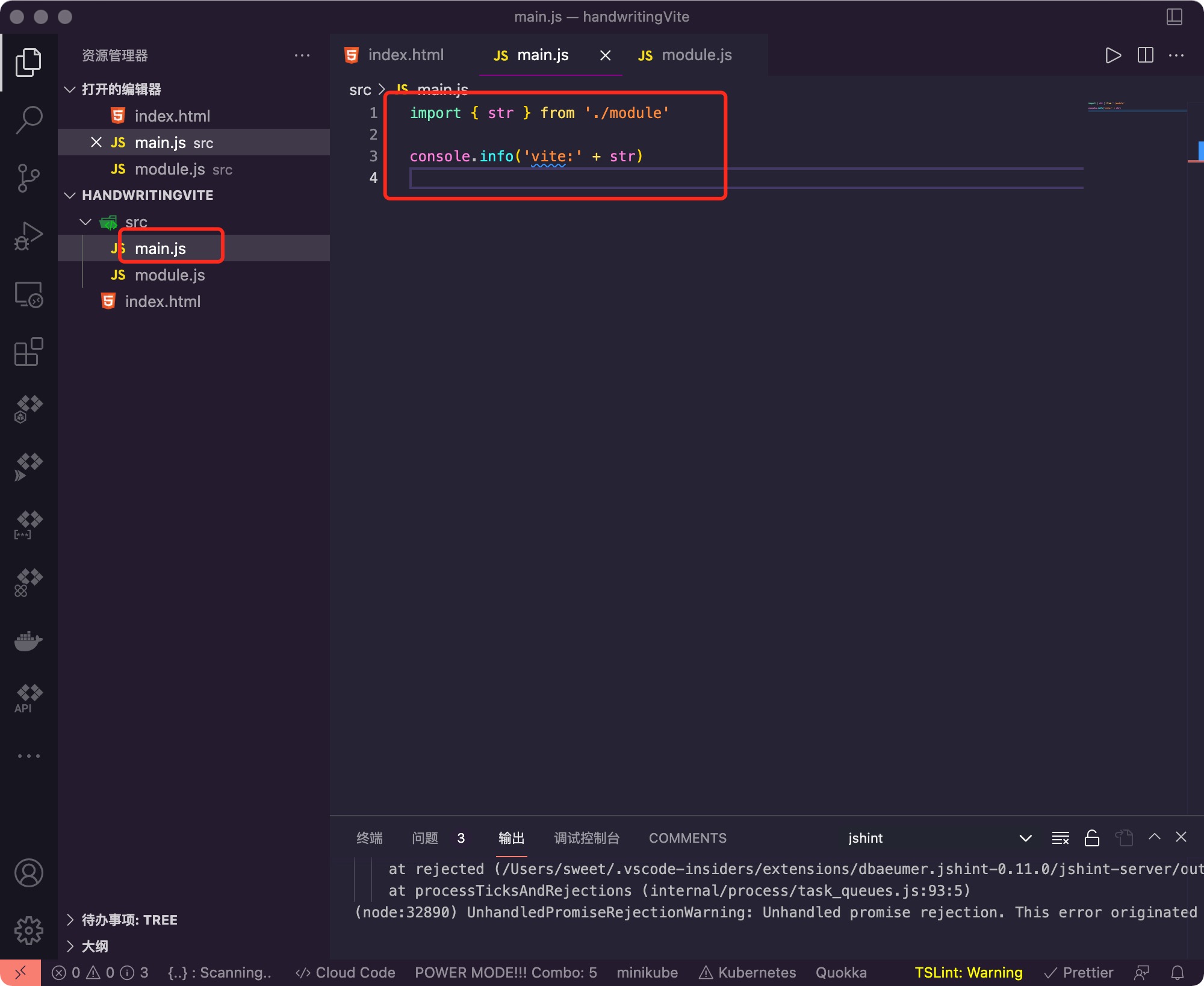
Task: Collapse the HANDWRITINGVITE folder section
Action: point(70,195)
